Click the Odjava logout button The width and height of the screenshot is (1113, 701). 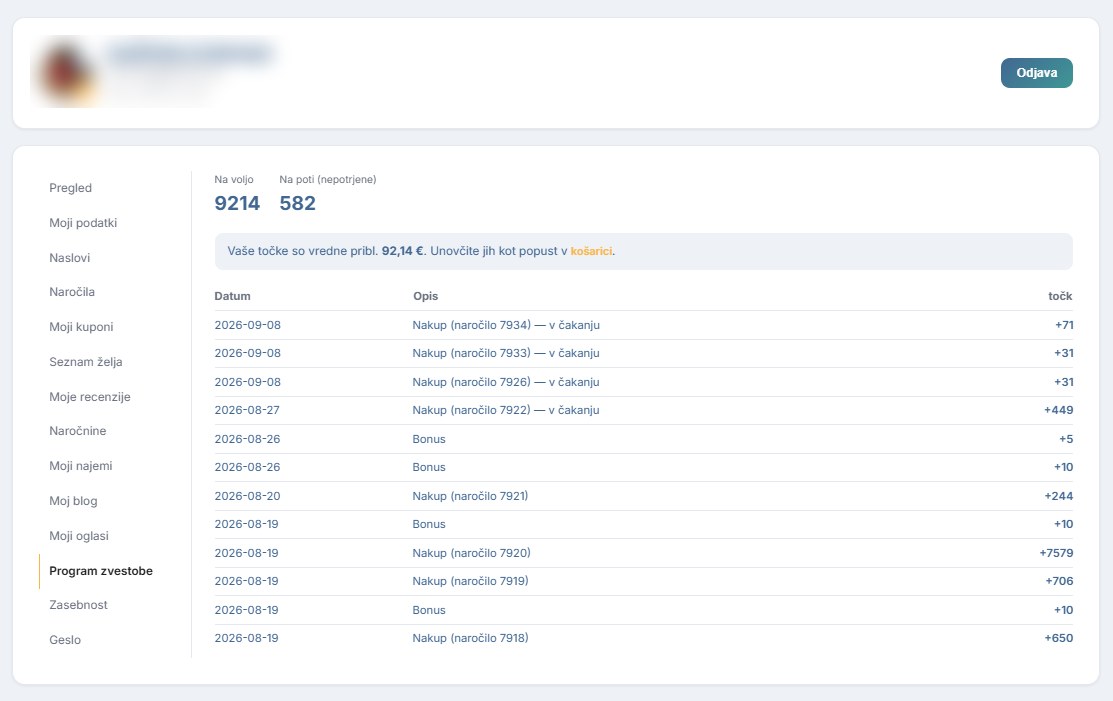[x=1036, y=73]
